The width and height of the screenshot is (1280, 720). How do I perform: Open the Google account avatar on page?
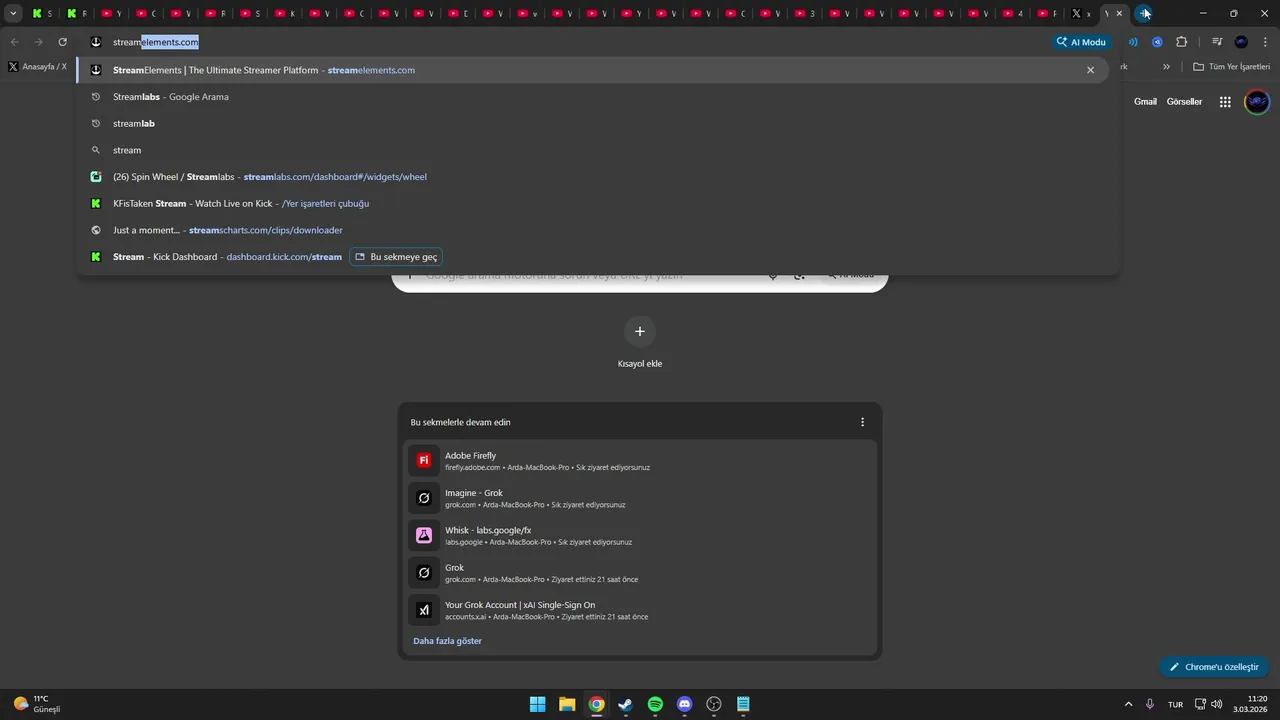click(x=1257, y=102)
